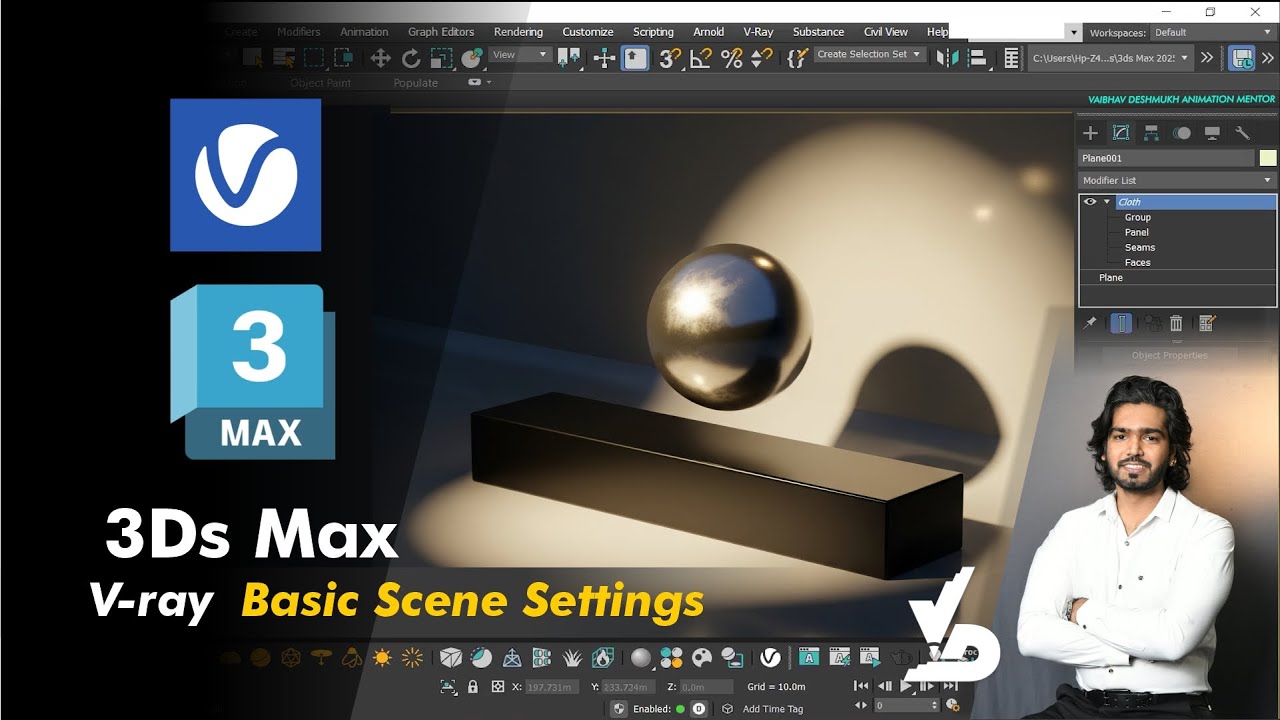Screen dimensions: 1280x720
Task: Click the Play Animation button
Action: click(x=907, y=686)
